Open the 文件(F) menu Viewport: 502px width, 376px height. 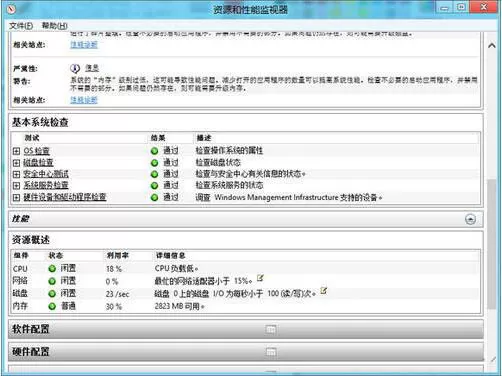[21, 26]
